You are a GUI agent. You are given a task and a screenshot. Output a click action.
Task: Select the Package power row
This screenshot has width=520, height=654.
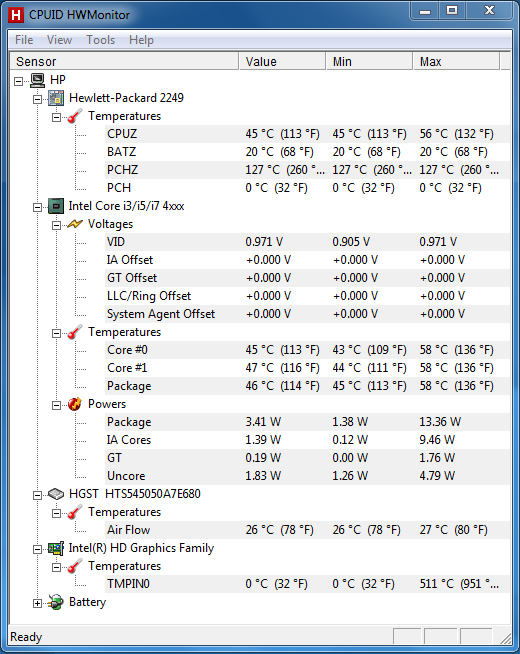coord(307,422)
